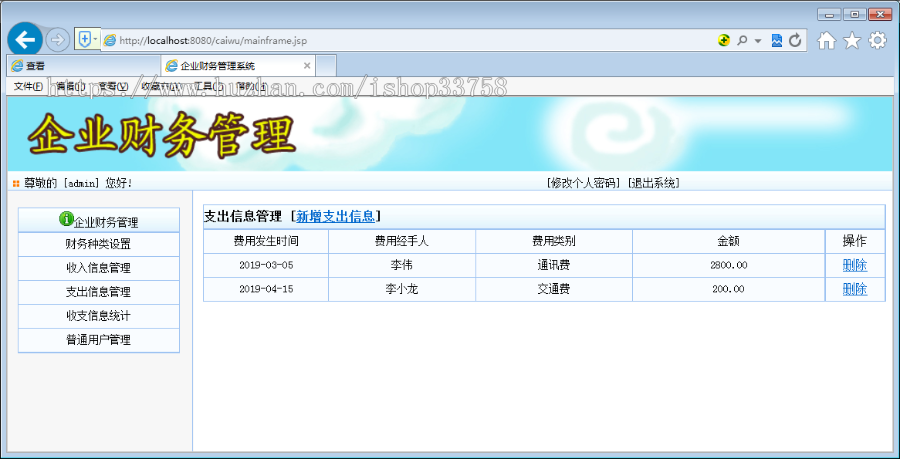Open 支出信息管理 in sidebar

pos(99,292)
